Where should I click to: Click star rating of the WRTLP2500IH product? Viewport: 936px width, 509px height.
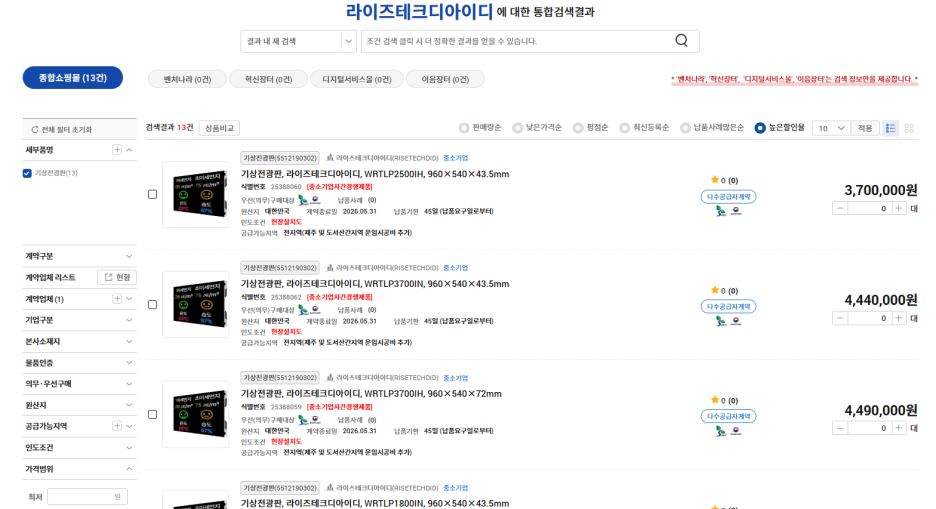715,181
